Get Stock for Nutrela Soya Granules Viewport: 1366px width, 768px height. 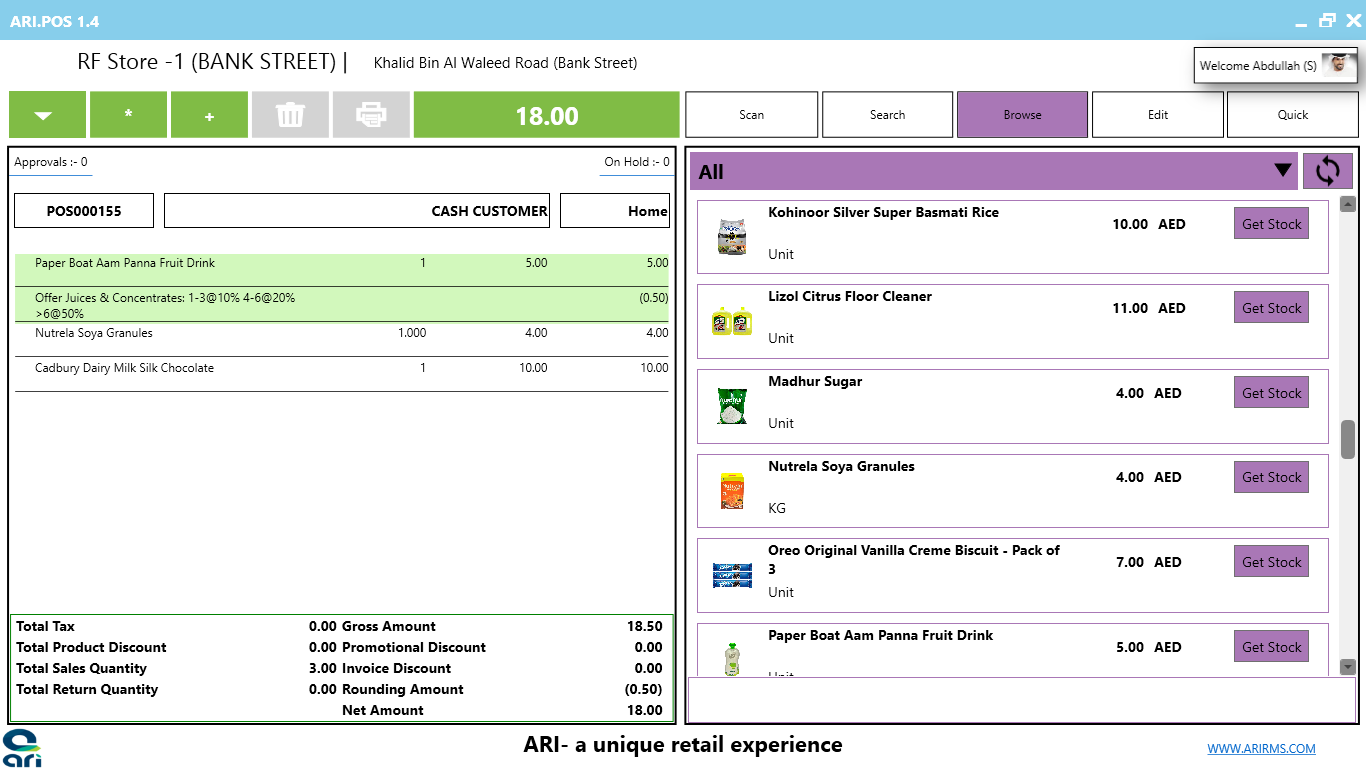[1271, 477]
